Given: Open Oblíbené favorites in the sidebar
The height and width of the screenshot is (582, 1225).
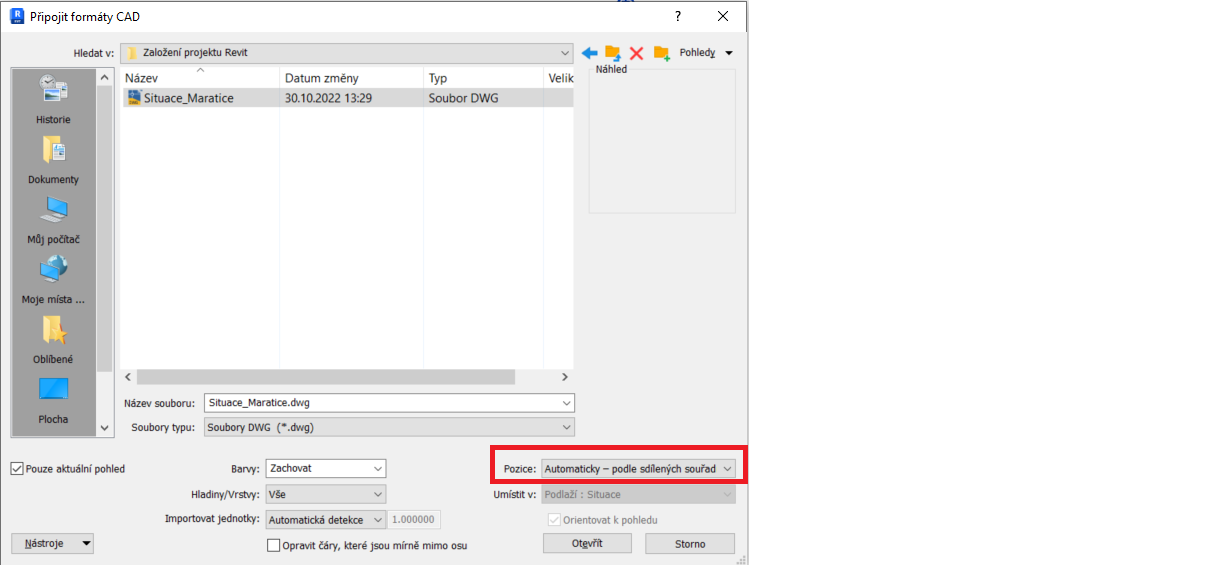Looking at the screenshot, I should [x=53, y=339].
